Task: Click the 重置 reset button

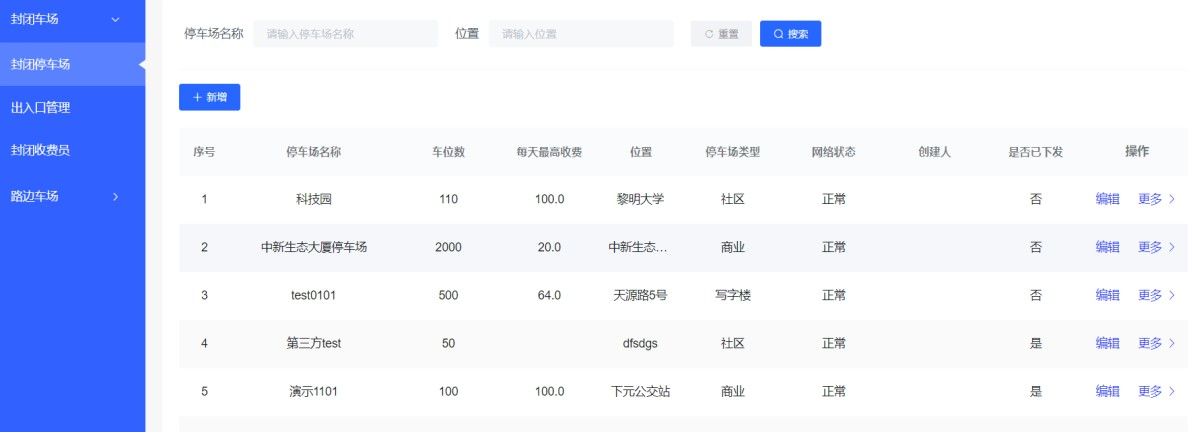Action: [x=721, y=34]
